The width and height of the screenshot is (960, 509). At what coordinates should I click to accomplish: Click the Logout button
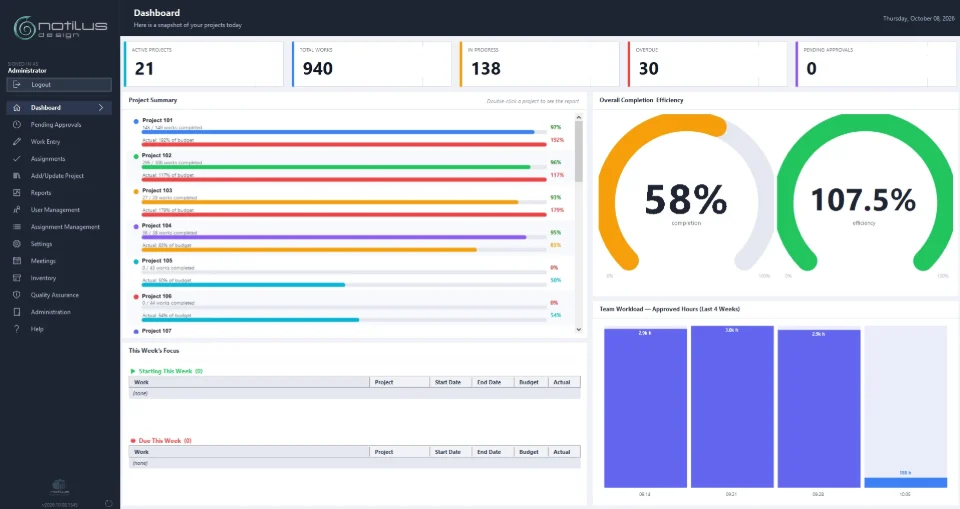pos(59,85)
